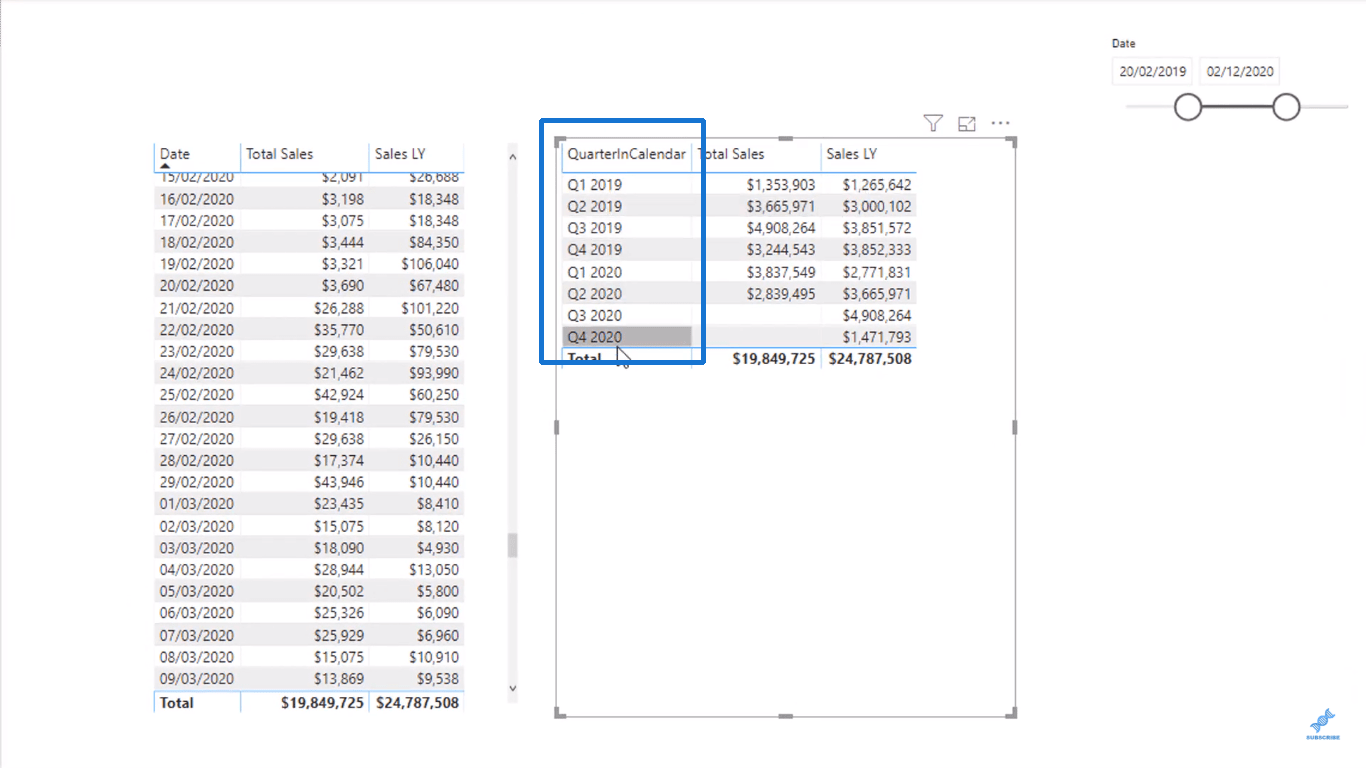Select the 09/03/2020 date row
This screenshot has width=1366, height=768.
point(309,678)
